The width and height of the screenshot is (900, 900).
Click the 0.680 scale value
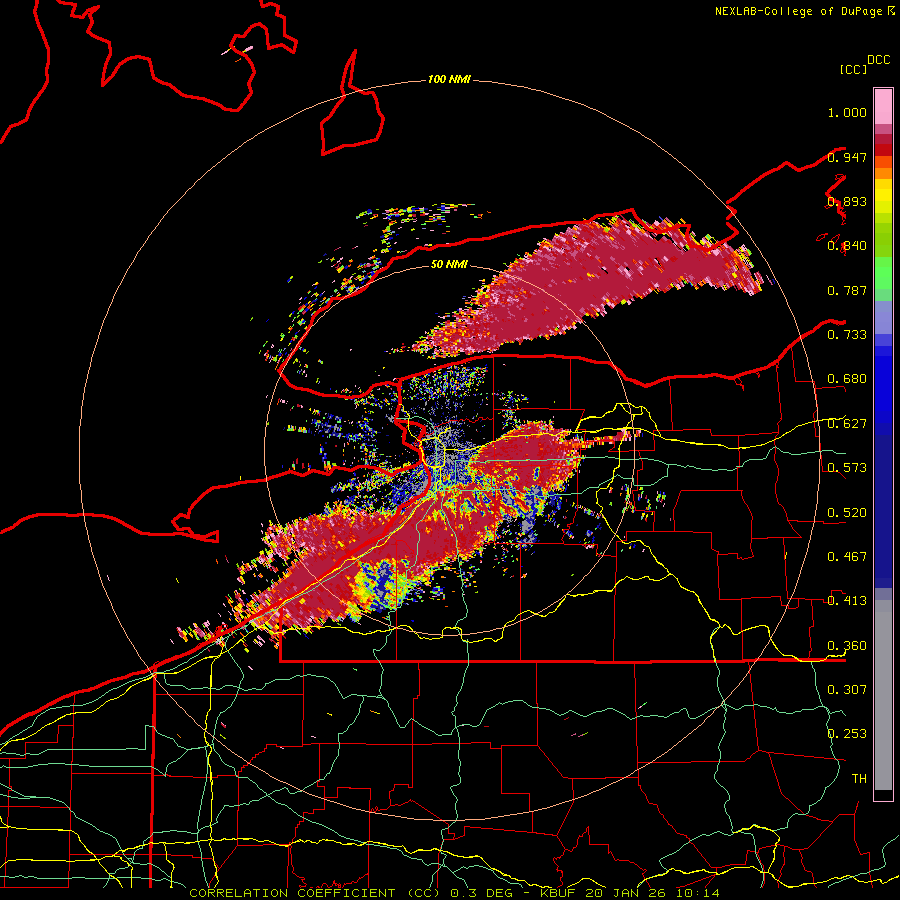[847, 379]
